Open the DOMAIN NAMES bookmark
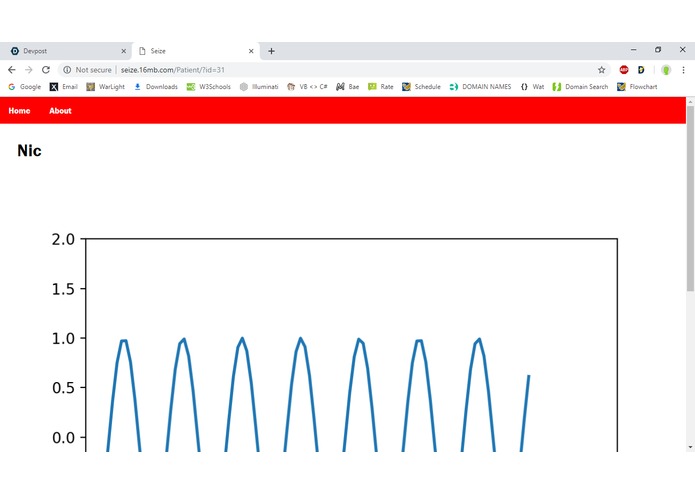The height and width of the screenshot is (494, 695). [480, 87]
